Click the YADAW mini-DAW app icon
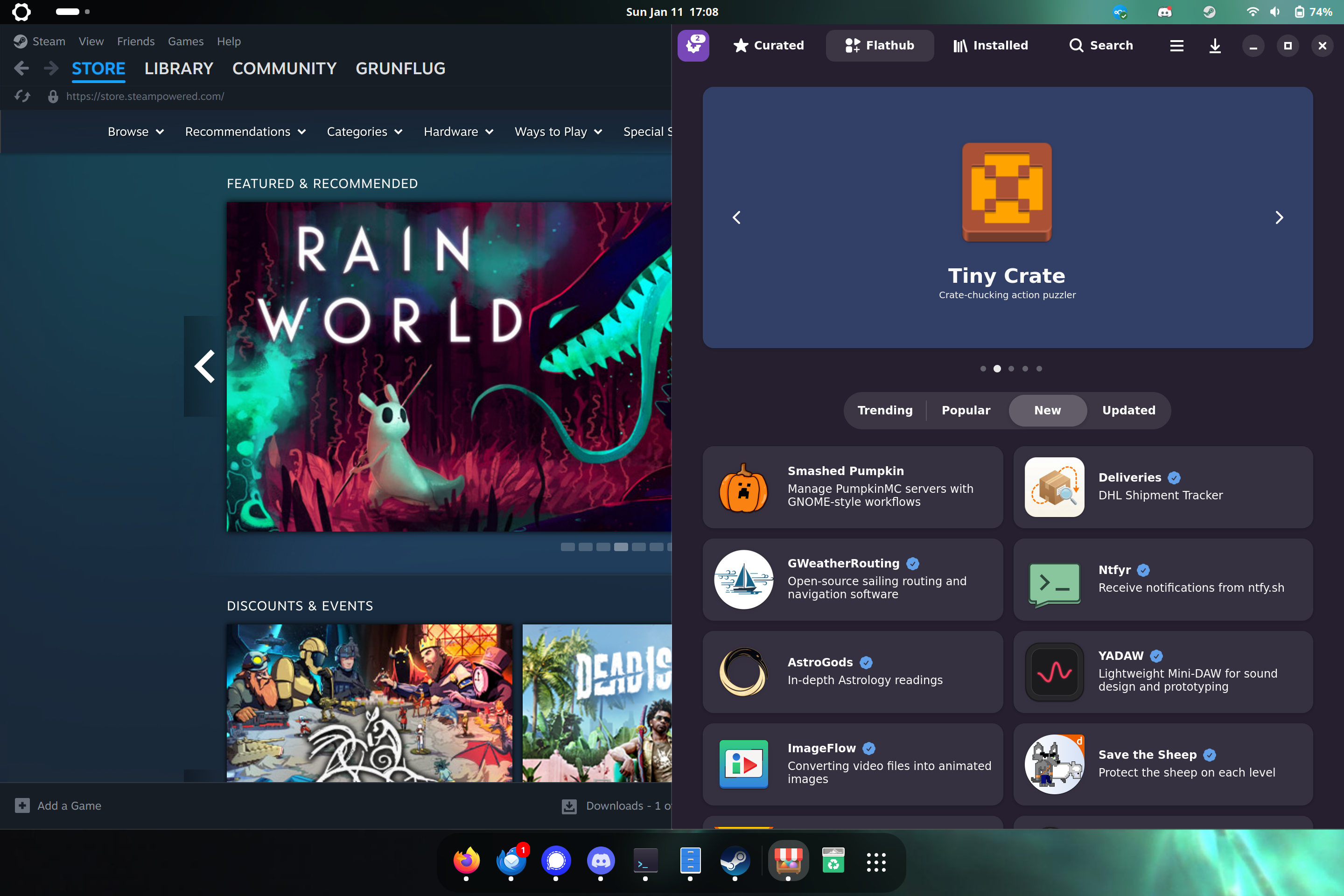Viewport: 1344px width, 896px height. (1054, 672)
